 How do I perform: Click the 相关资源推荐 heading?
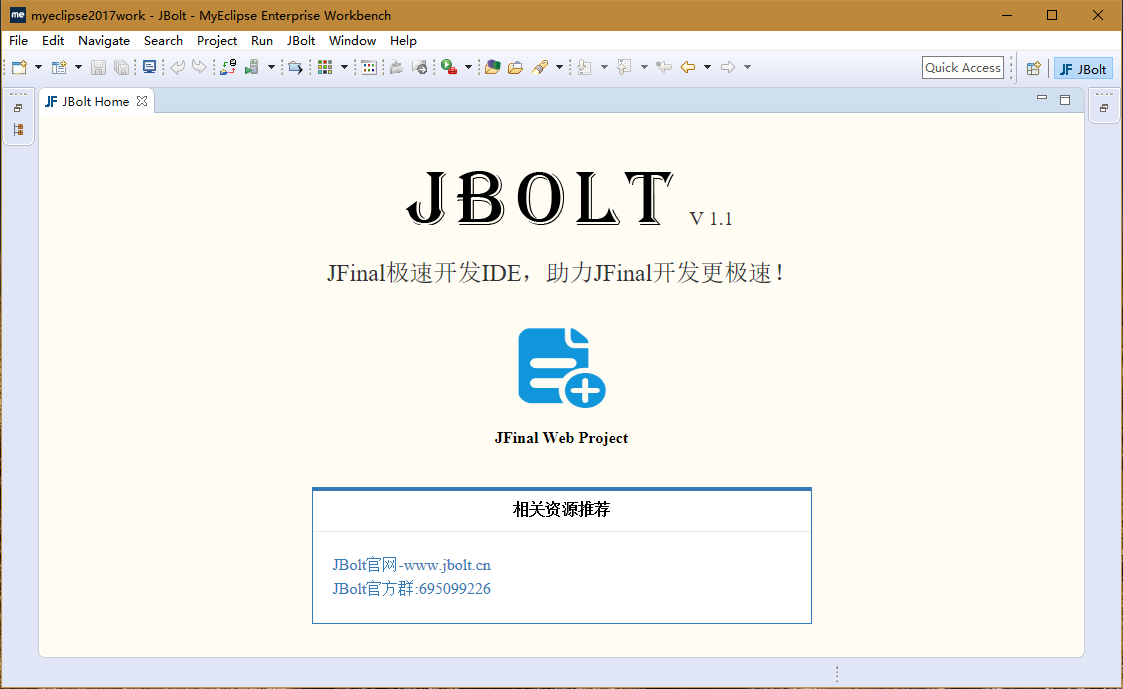click(562, 509)
